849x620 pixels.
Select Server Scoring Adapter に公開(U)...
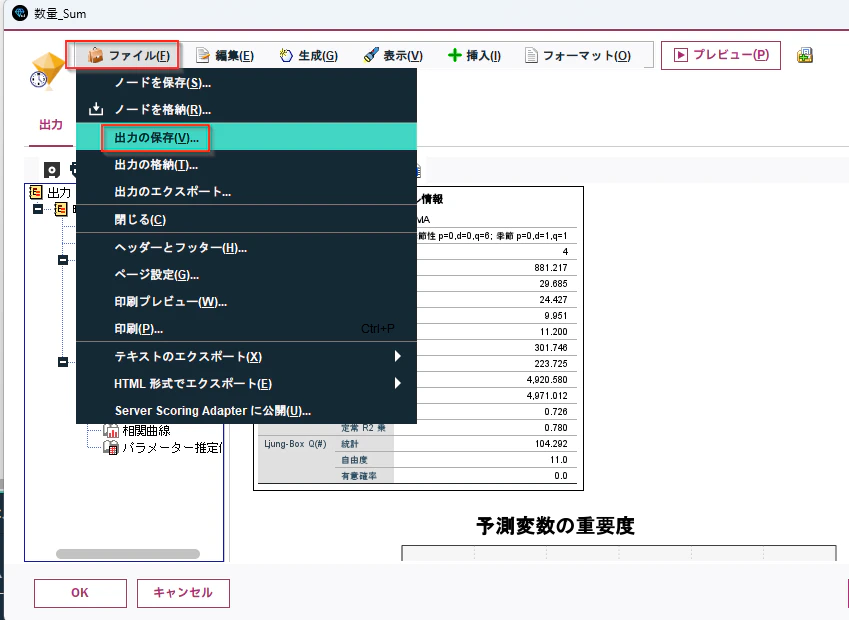point(246,410)
